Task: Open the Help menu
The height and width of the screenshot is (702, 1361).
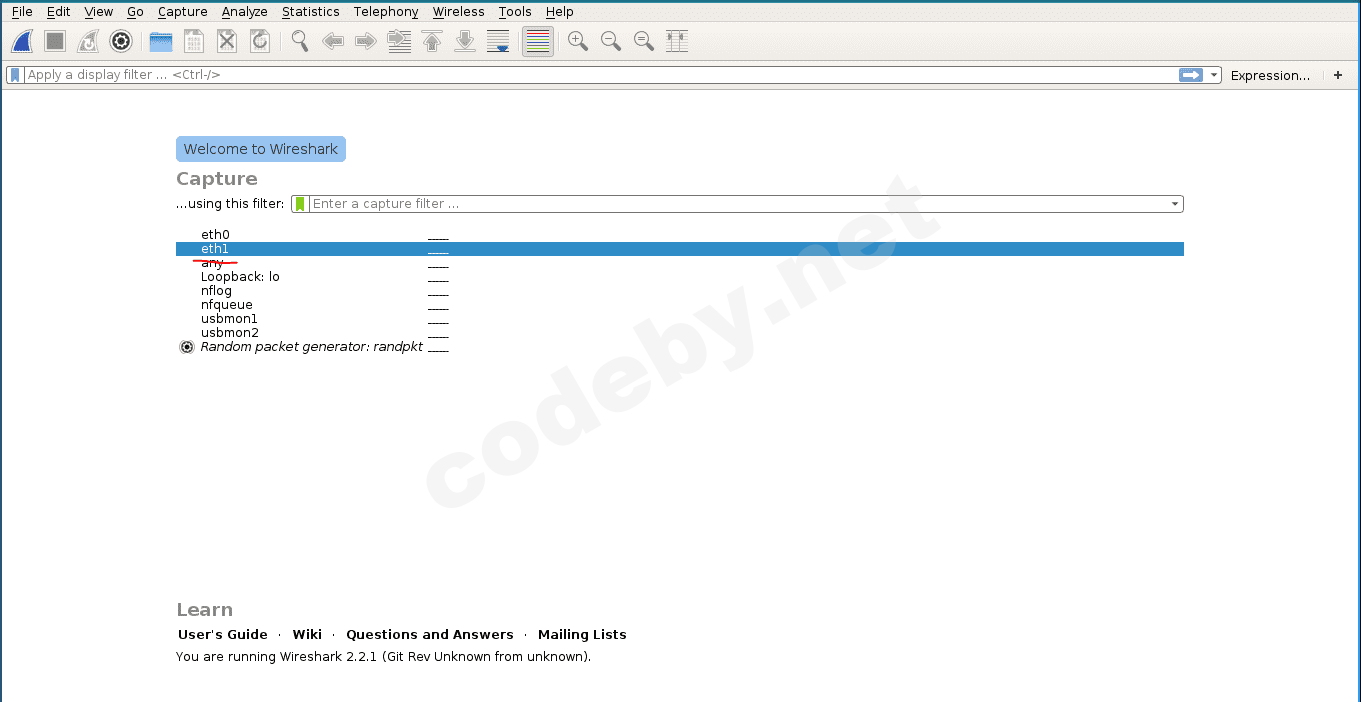Action: pyautogui.click(x=560, y=12)
